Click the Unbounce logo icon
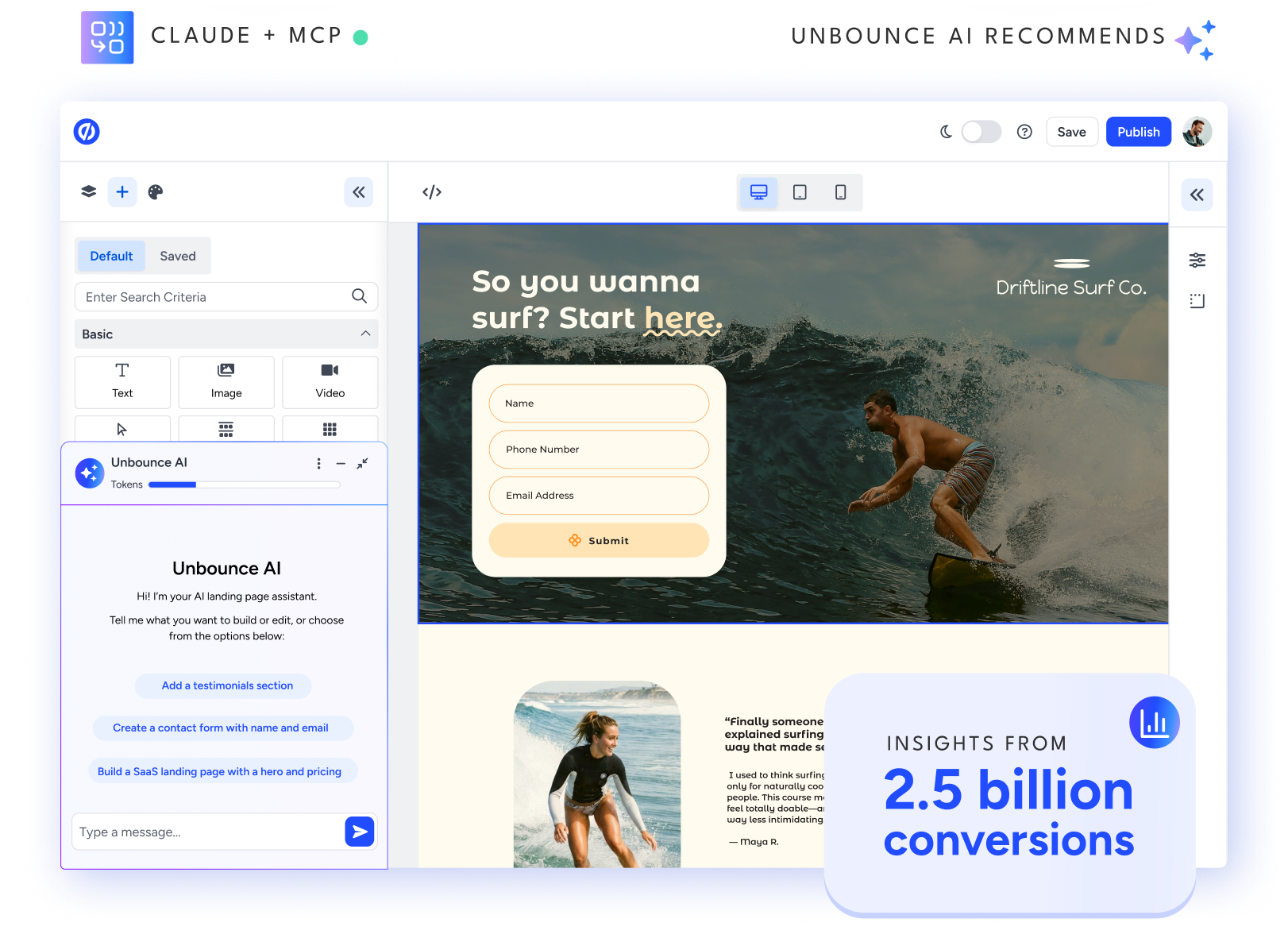1288x942 pixels. [x=87, y=132]
